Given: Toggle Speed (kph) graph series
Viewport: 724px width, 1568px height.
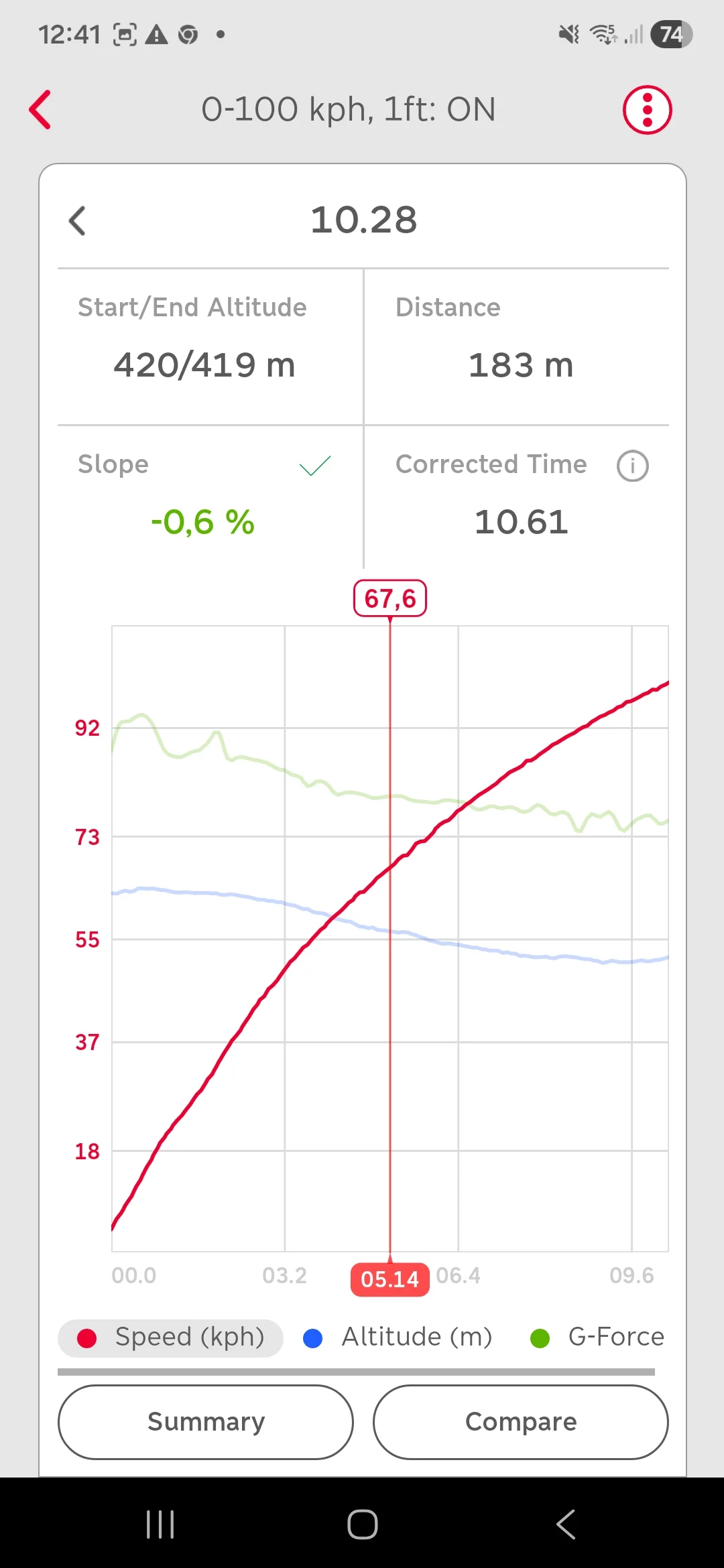Looking at the screenshot, I should click(171, 1338).
